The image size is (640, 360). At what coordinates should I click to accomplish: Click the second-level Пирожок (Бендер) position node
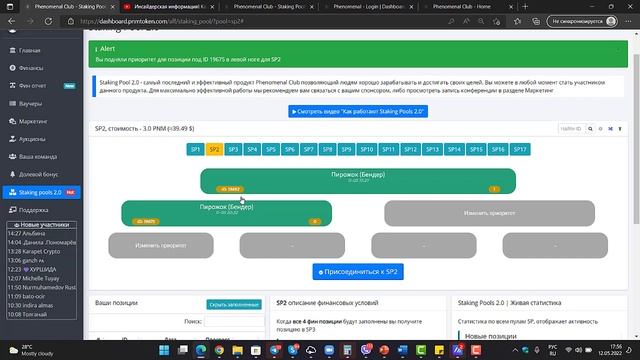coord(227,213)
